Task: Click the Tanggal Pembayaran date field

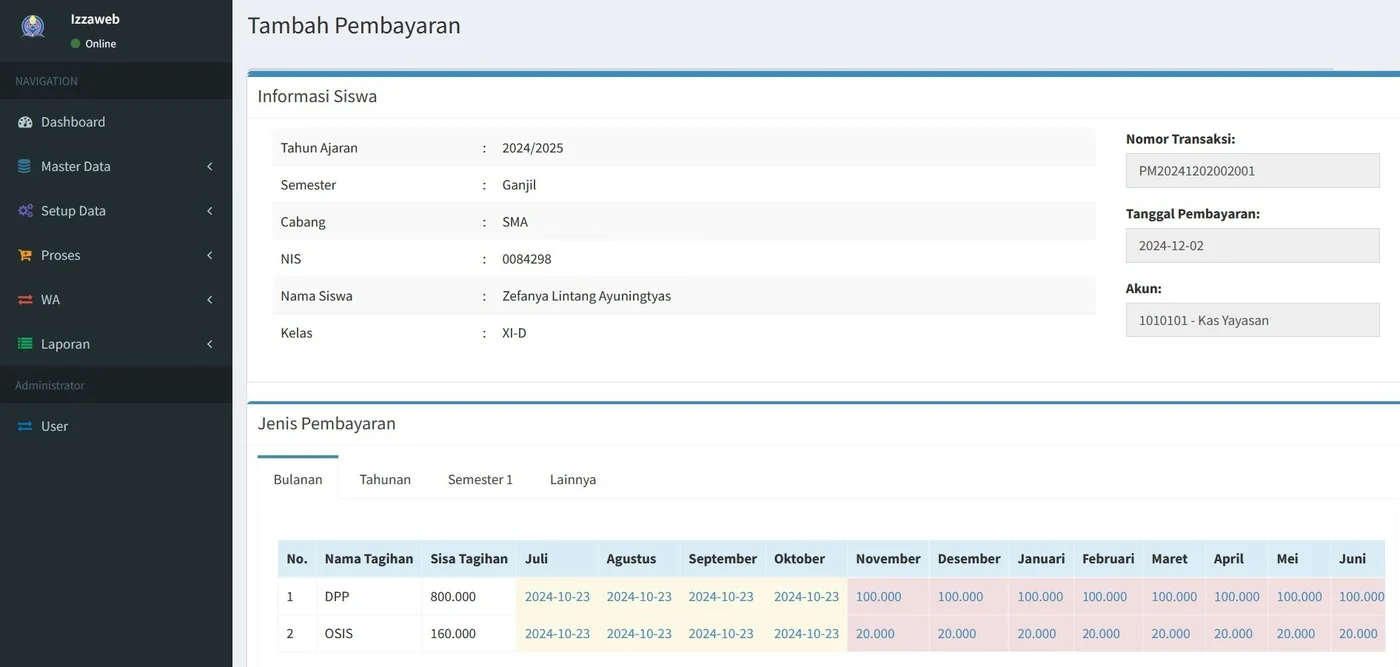Action: pyautogui.click(x=1252, y=245)
